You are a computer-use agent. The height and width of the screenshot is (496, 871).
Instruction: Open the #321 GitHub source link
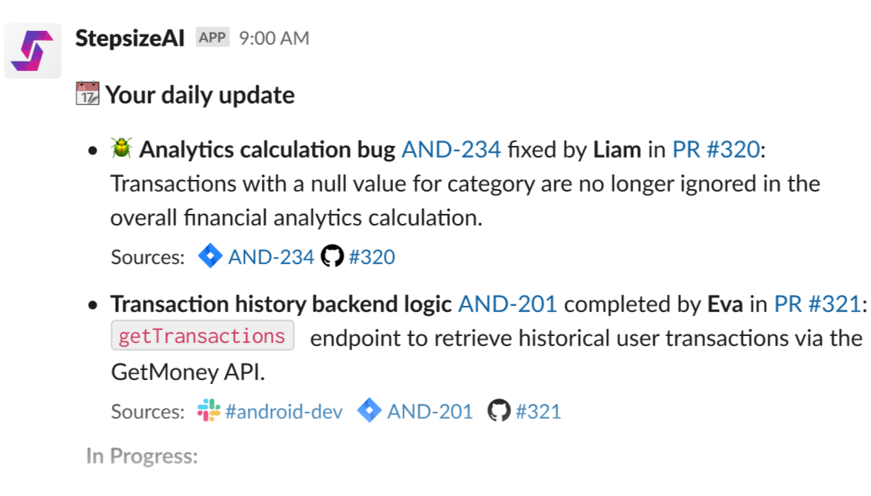537,411
